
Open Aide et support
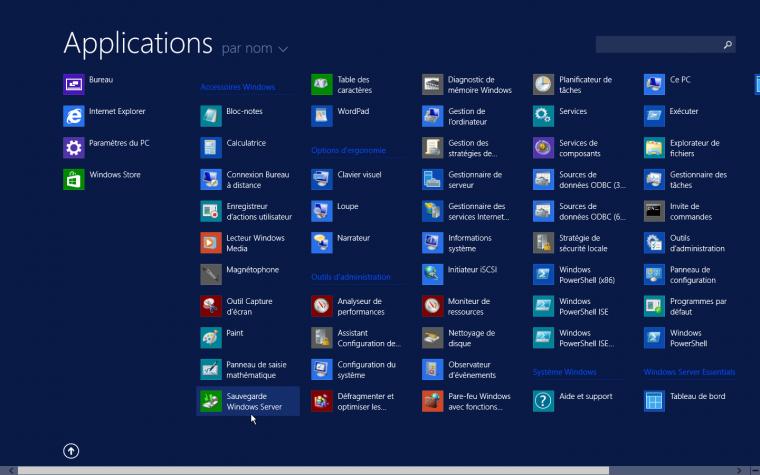pyautogui.click(x=543, y=401)
